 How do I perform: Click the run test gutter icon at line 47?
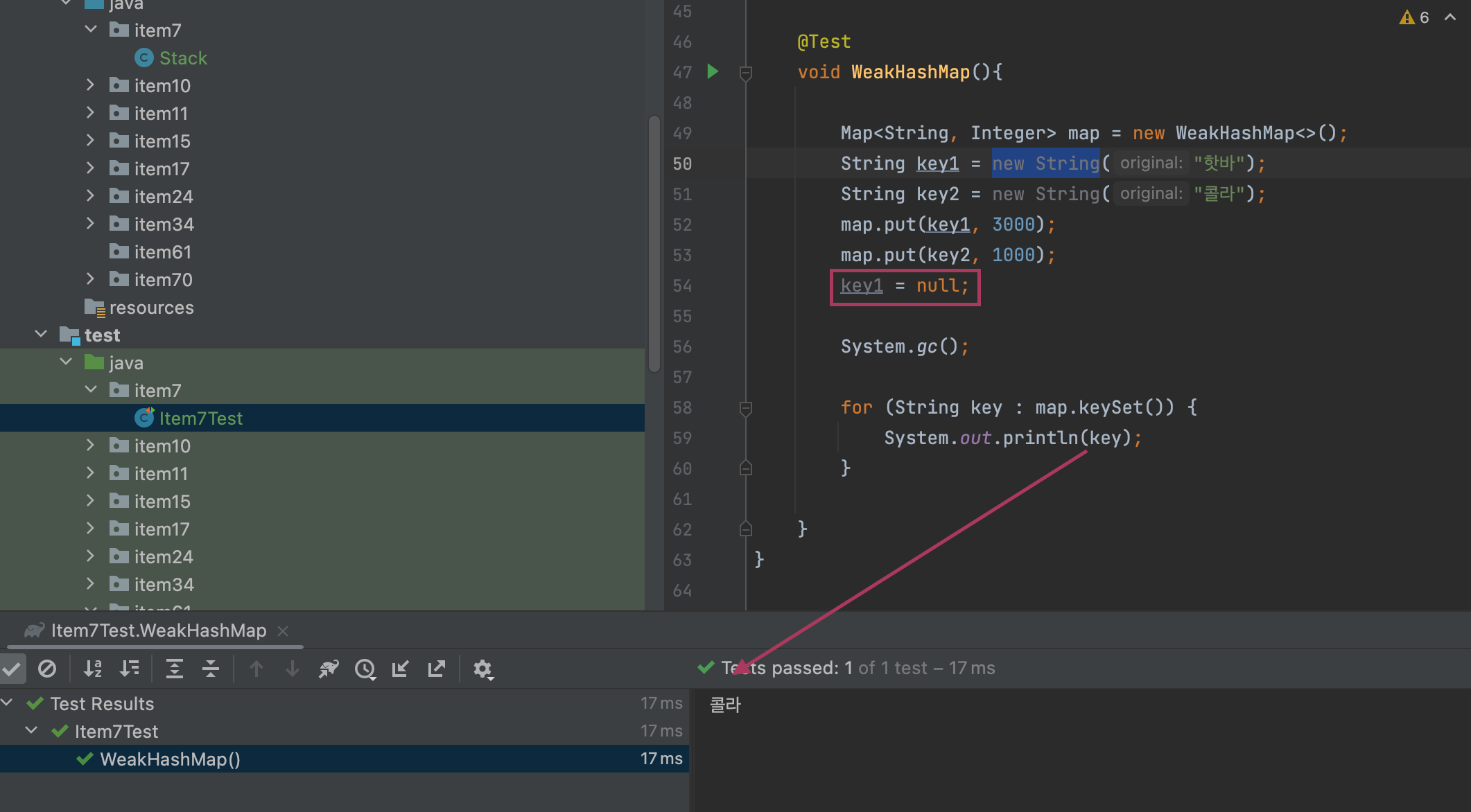[x=713, y=71]
